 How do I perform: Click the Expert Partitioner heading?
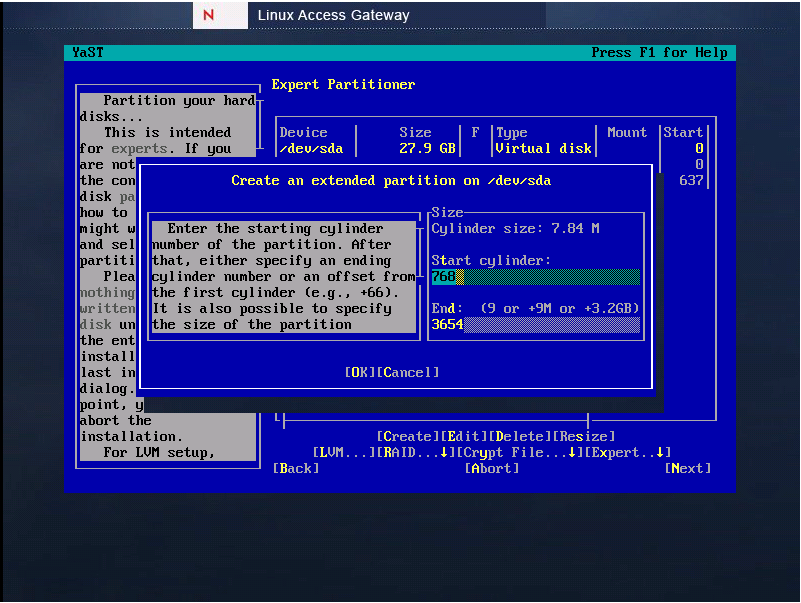[344, 85]
